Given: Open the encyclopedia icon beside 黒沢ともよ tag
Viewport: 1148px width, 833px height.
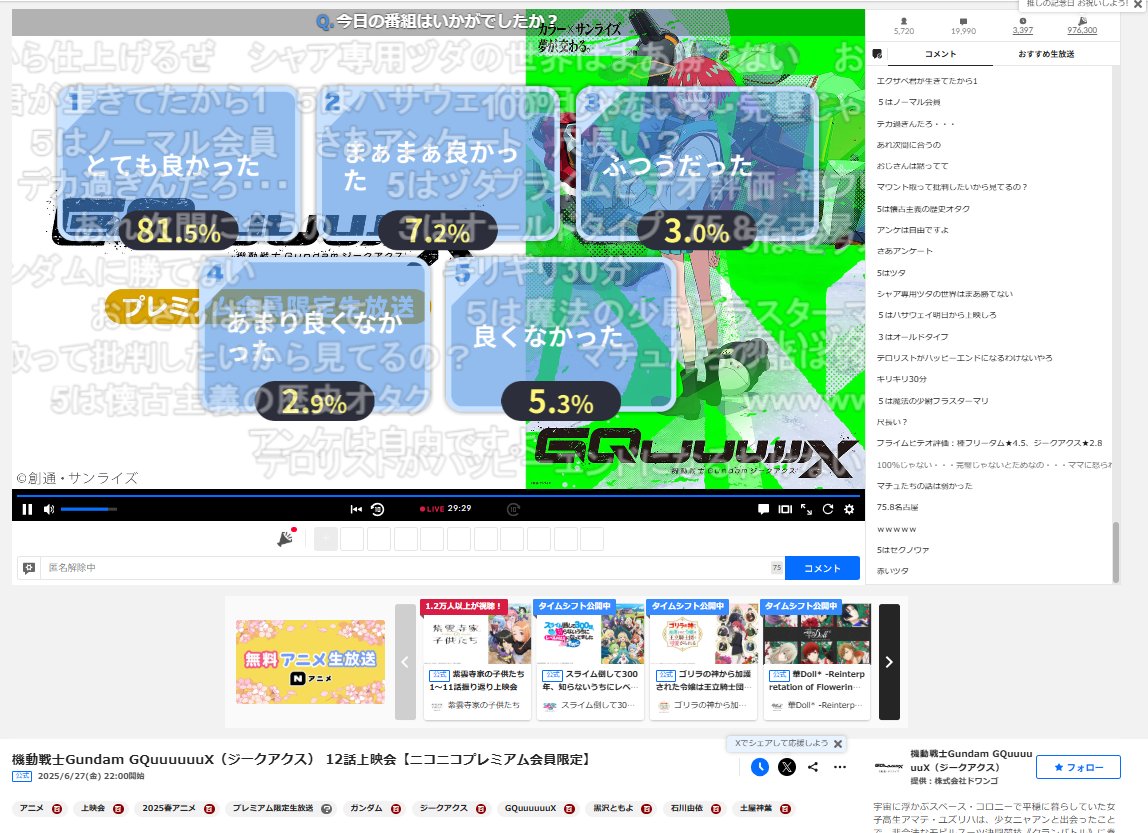Looking at the screenshot, I should pyautogui.click(x=646, y=809).
